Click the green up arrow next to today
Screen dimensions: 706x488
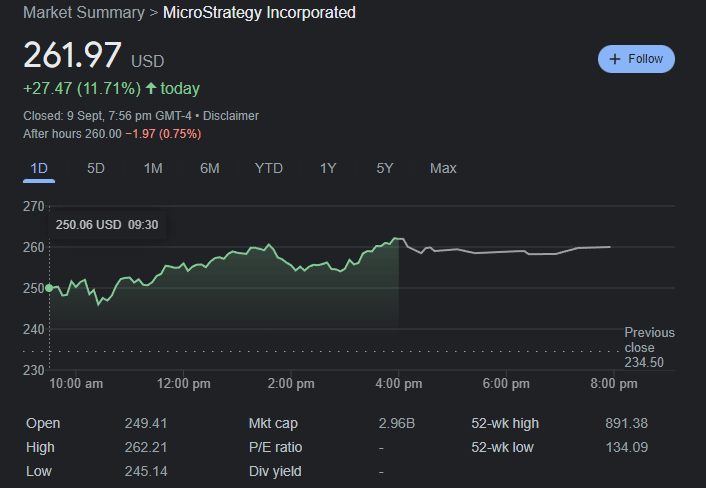pos(151,88)
